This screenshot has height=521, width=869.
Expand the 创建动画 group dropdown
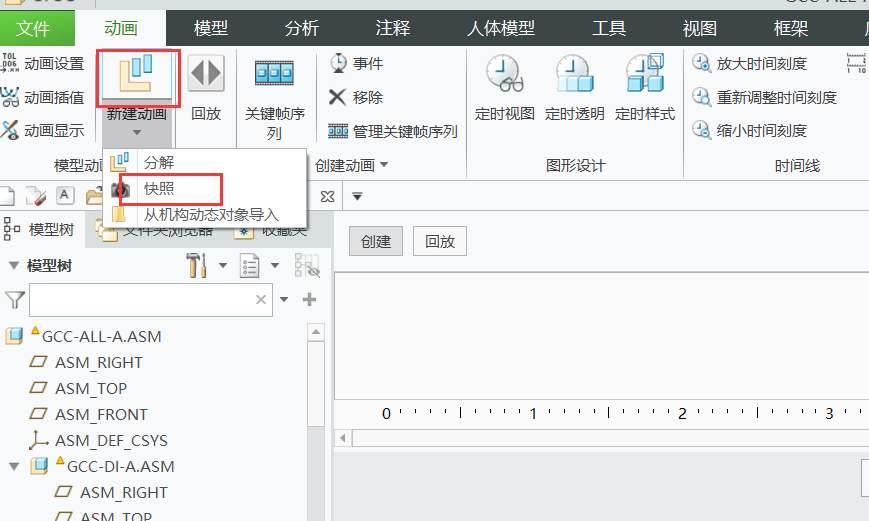(x=385, y=165)
